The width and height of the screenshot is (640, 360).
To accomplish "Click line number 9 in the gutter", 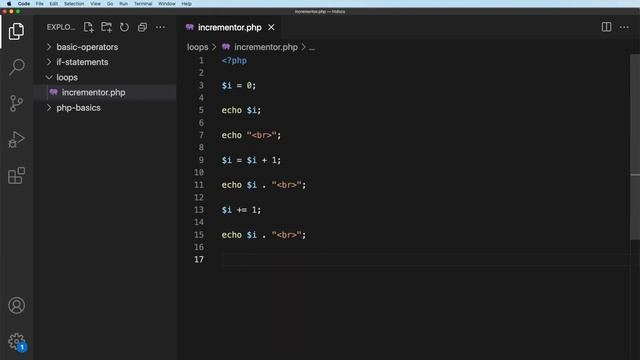I will [x=201, y=160].
